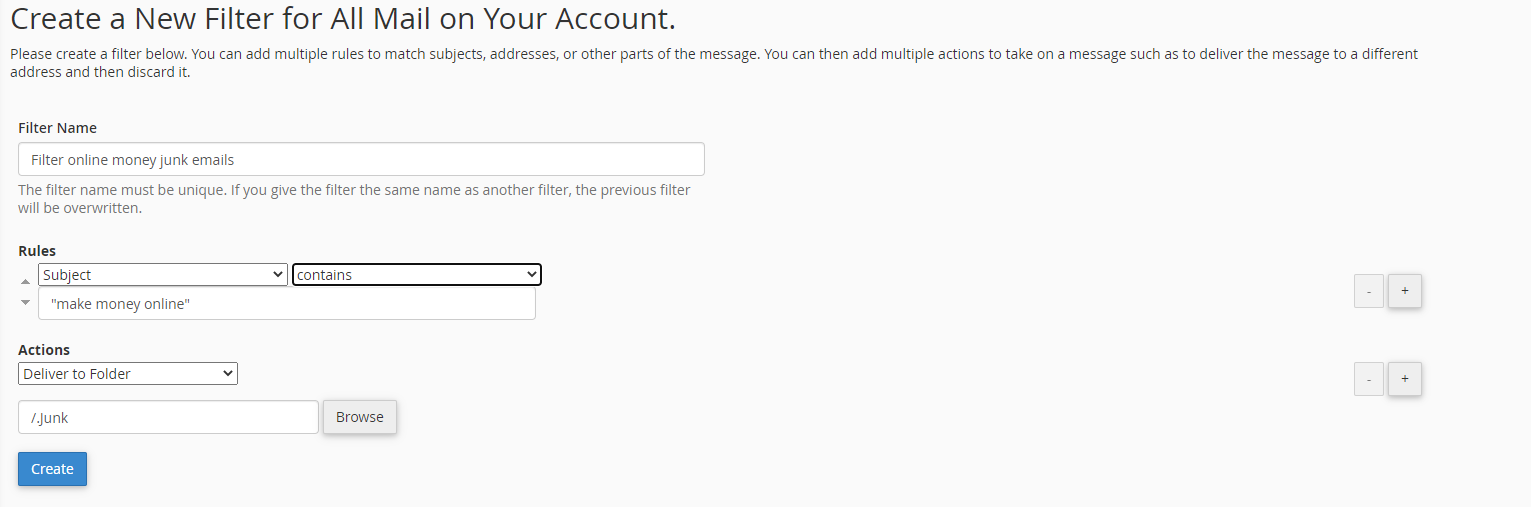Click the move rule up arrow

point(26,283)
